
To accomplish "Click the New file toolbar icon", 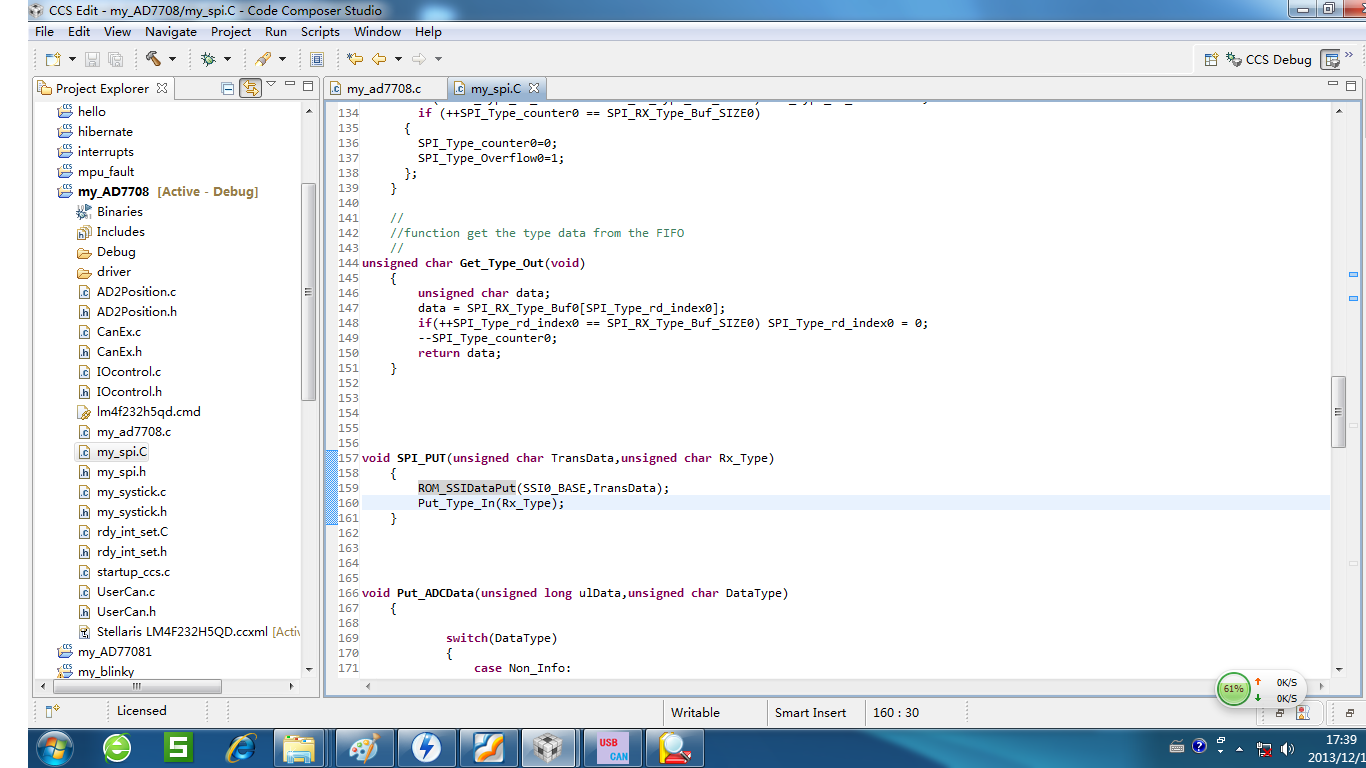I will pos(51,59).
